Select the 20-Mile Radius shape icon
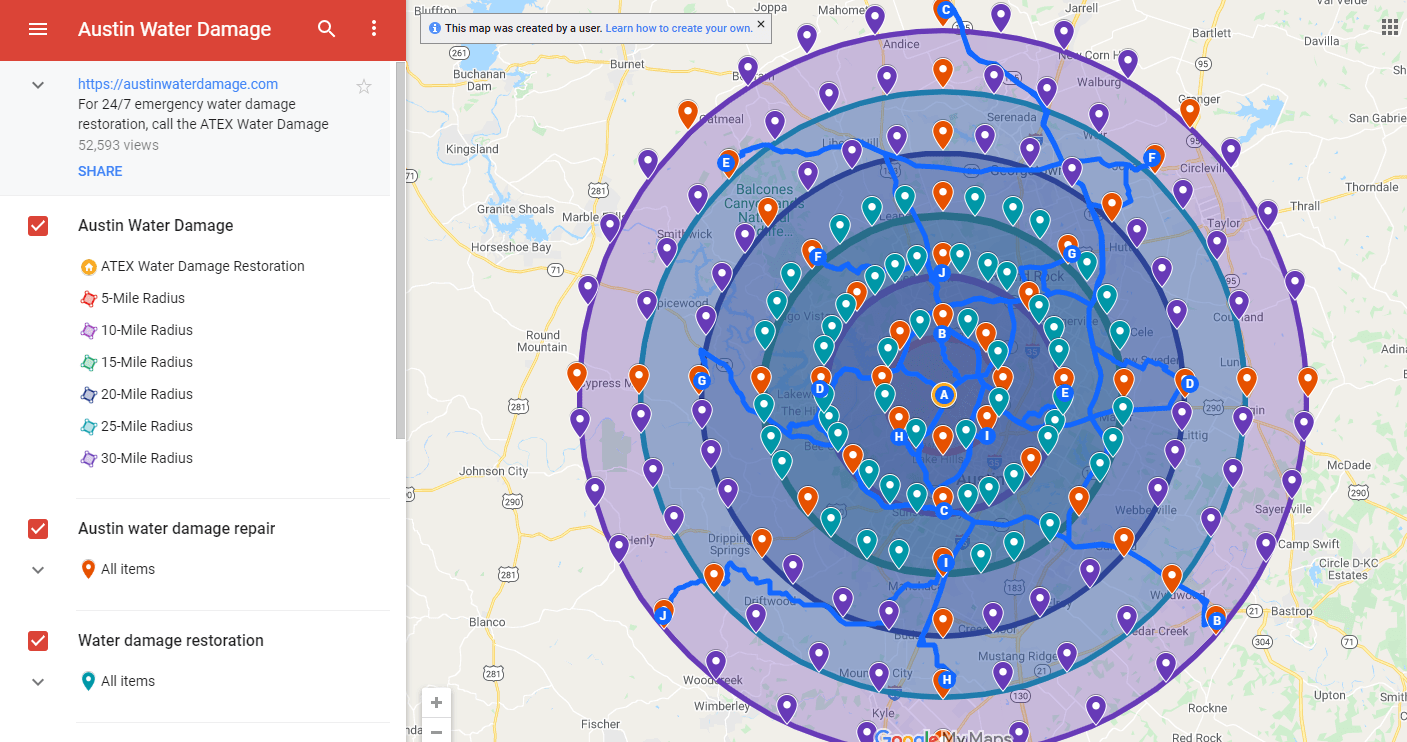The width and height of the screenshot is (1407, 742). click(x=88, y=395)
